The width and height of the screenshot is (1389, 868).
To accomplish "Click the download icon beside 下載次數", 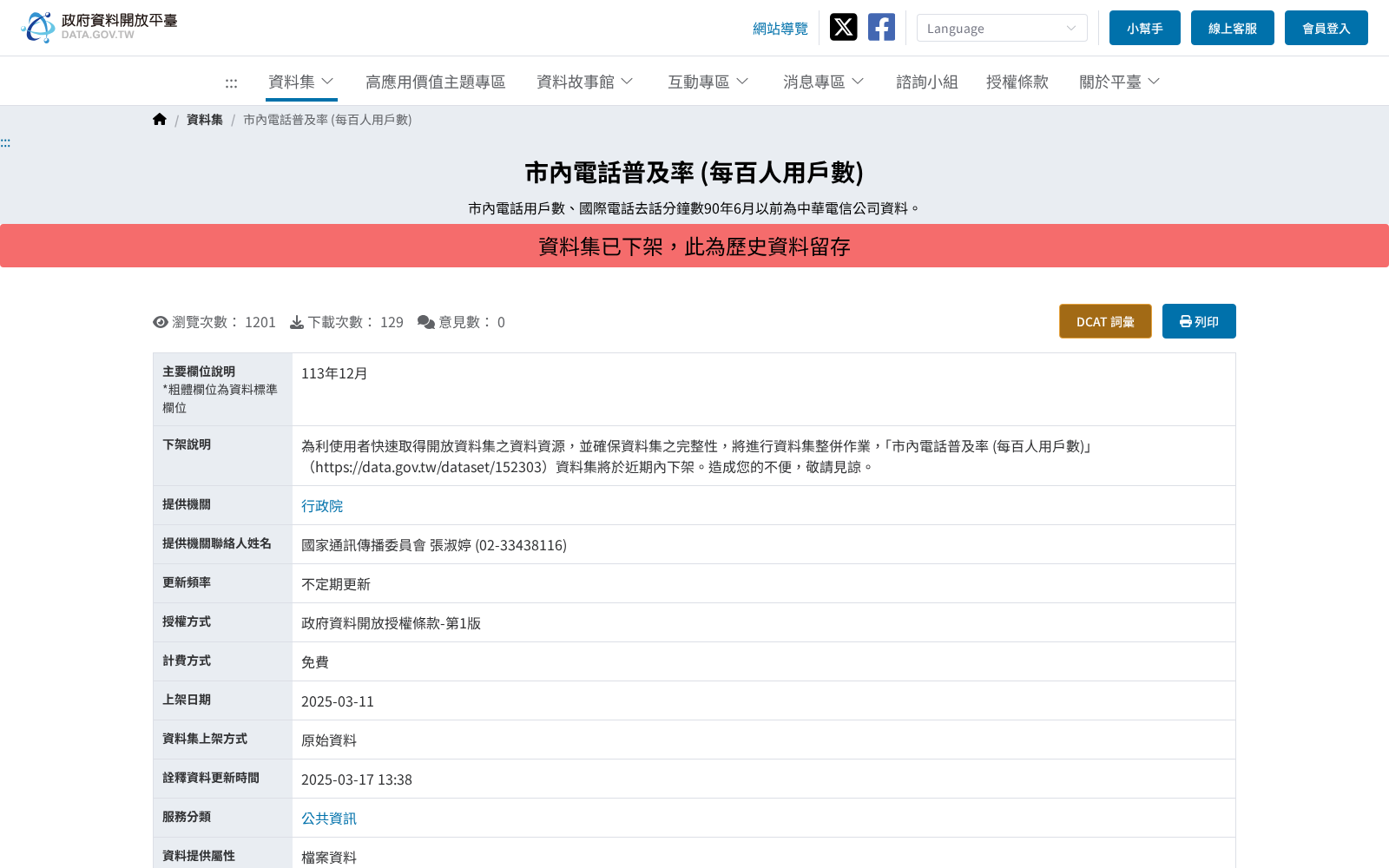I will coord(297,322).
